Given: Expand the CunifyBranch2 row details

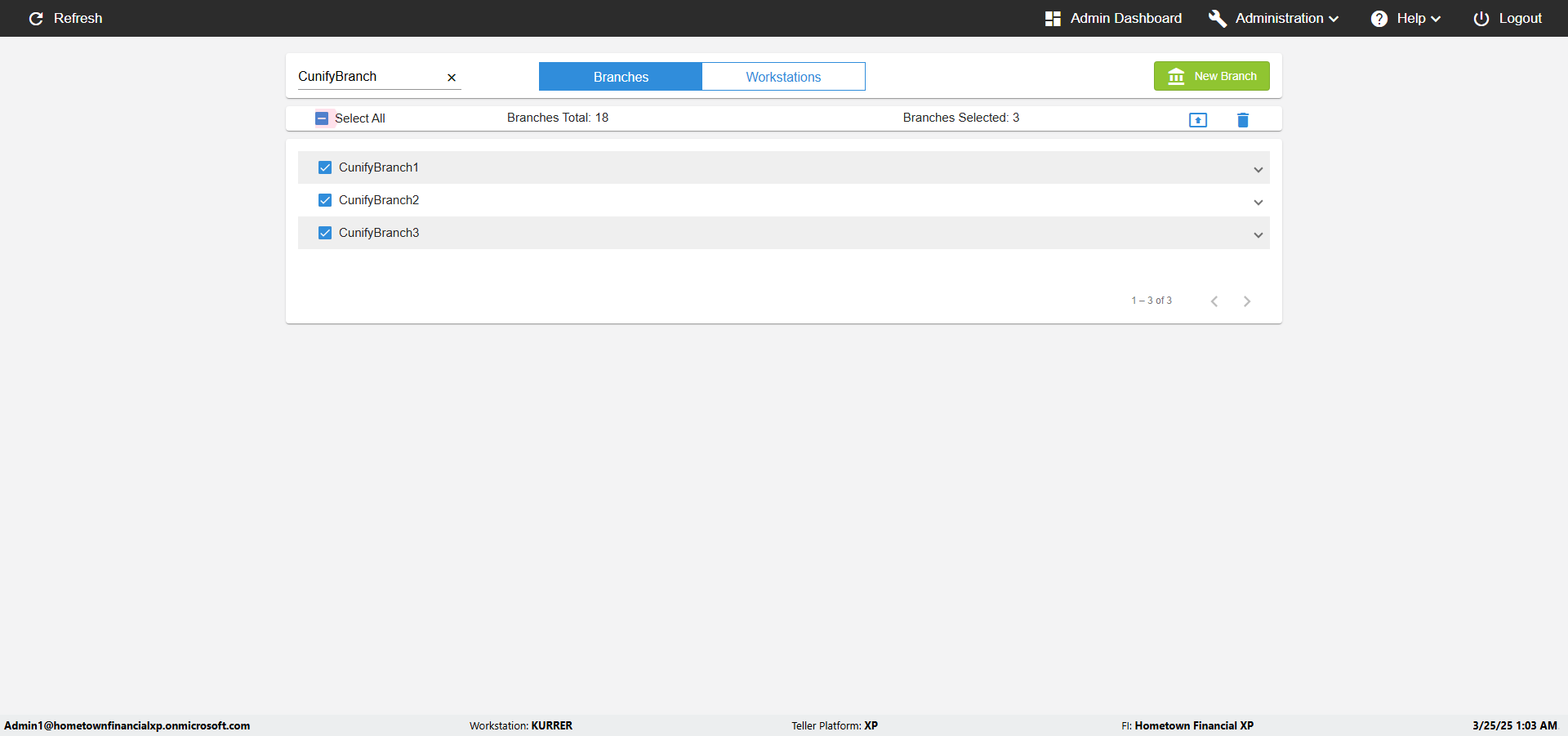Looking at the screenshot, I should click(1258, 203).
